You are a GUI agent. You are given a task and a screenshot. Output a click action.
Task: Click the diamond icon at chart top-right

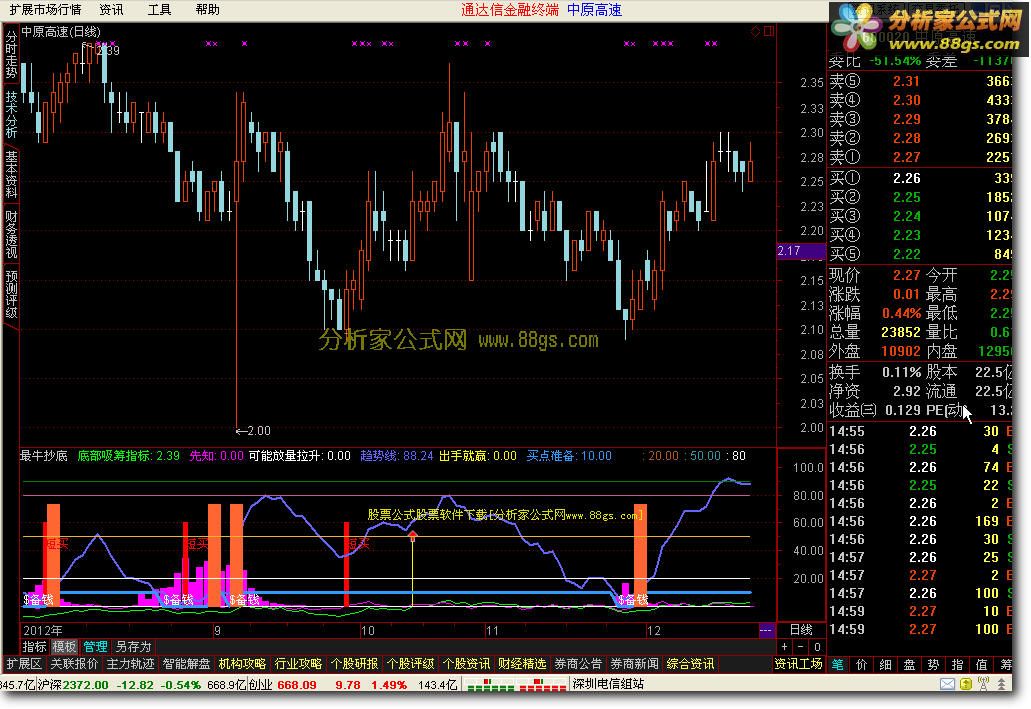(755, 31)
